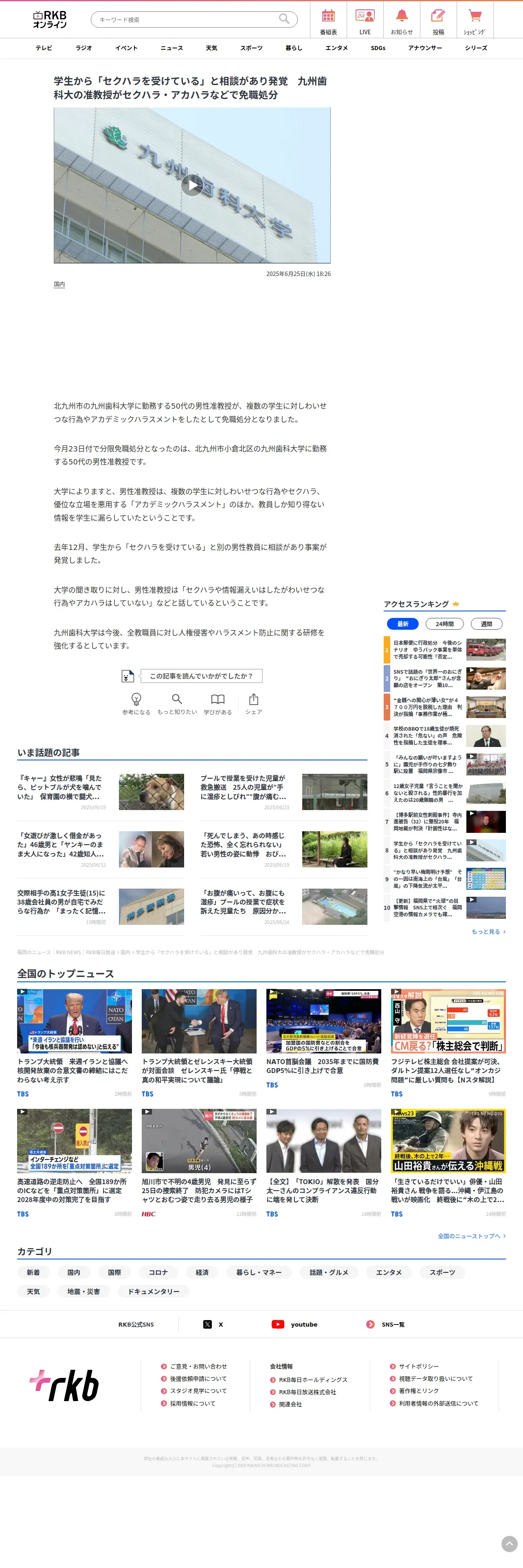Open ご意見・お問い合わせ footer link
This screenshot has height=1568, width=523.
[193, 1366]
